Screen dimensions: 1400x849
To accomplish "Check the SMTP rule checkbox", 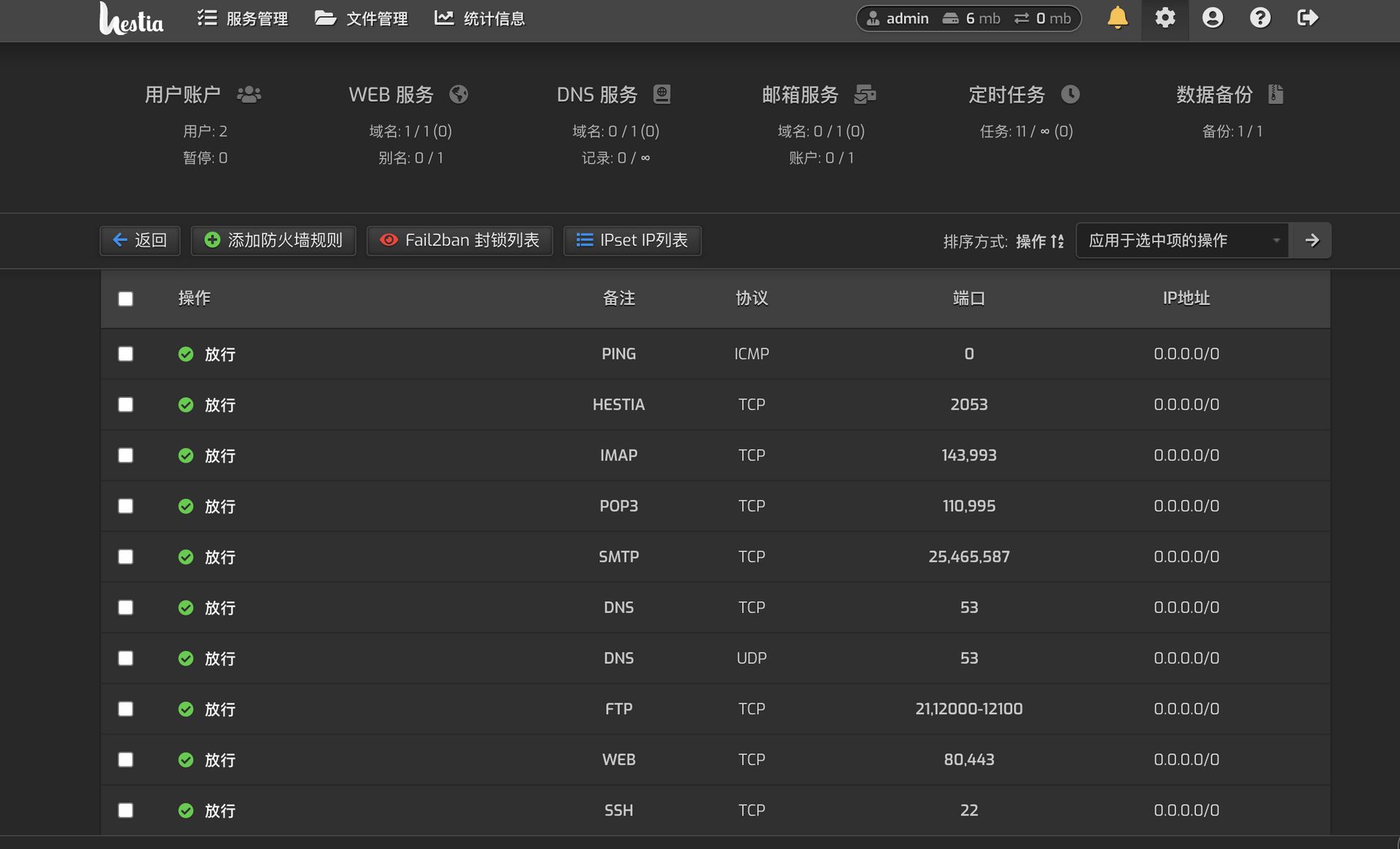I will click(125, 557).
